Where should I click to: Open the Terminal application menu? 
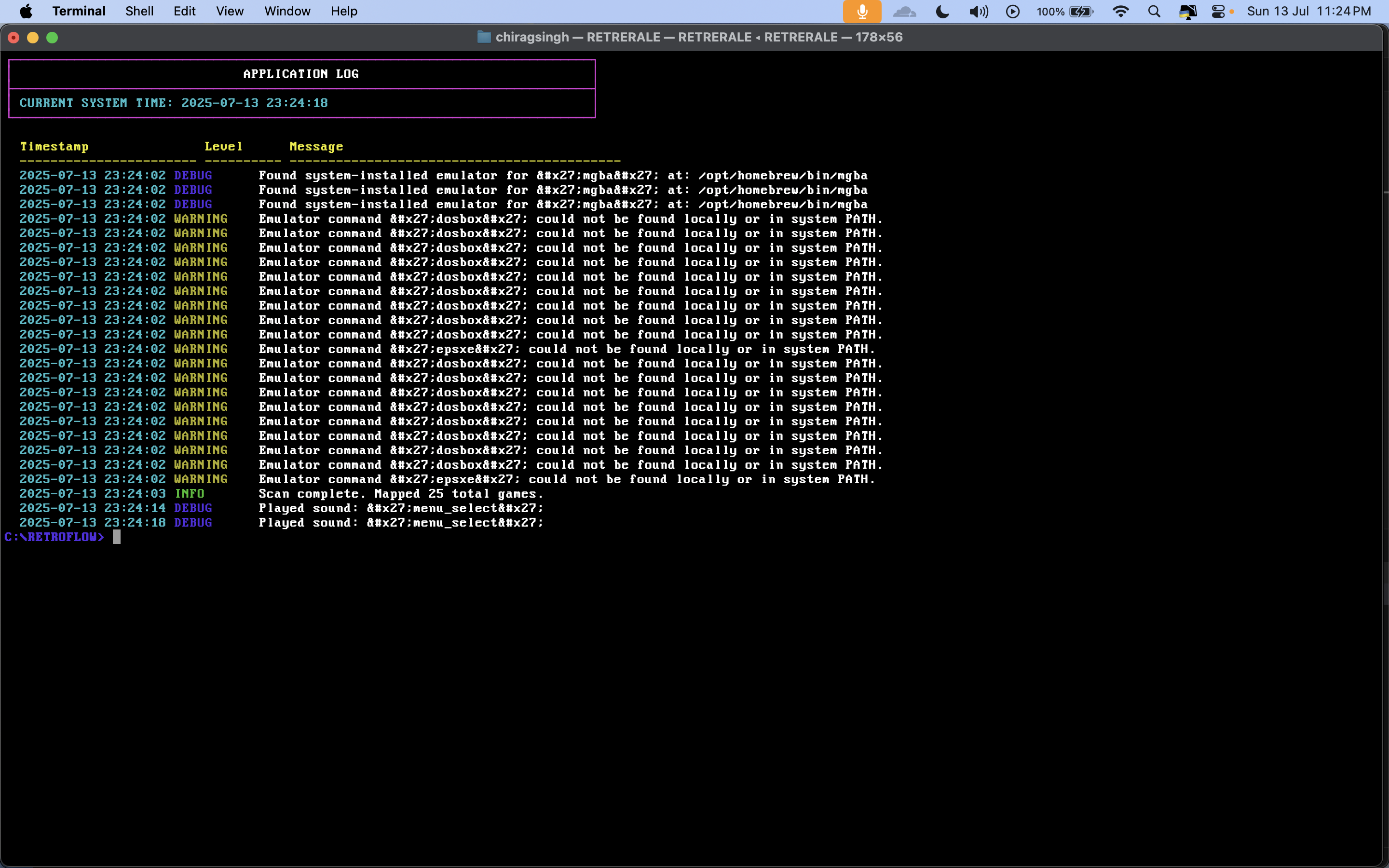tap(79, 12)
